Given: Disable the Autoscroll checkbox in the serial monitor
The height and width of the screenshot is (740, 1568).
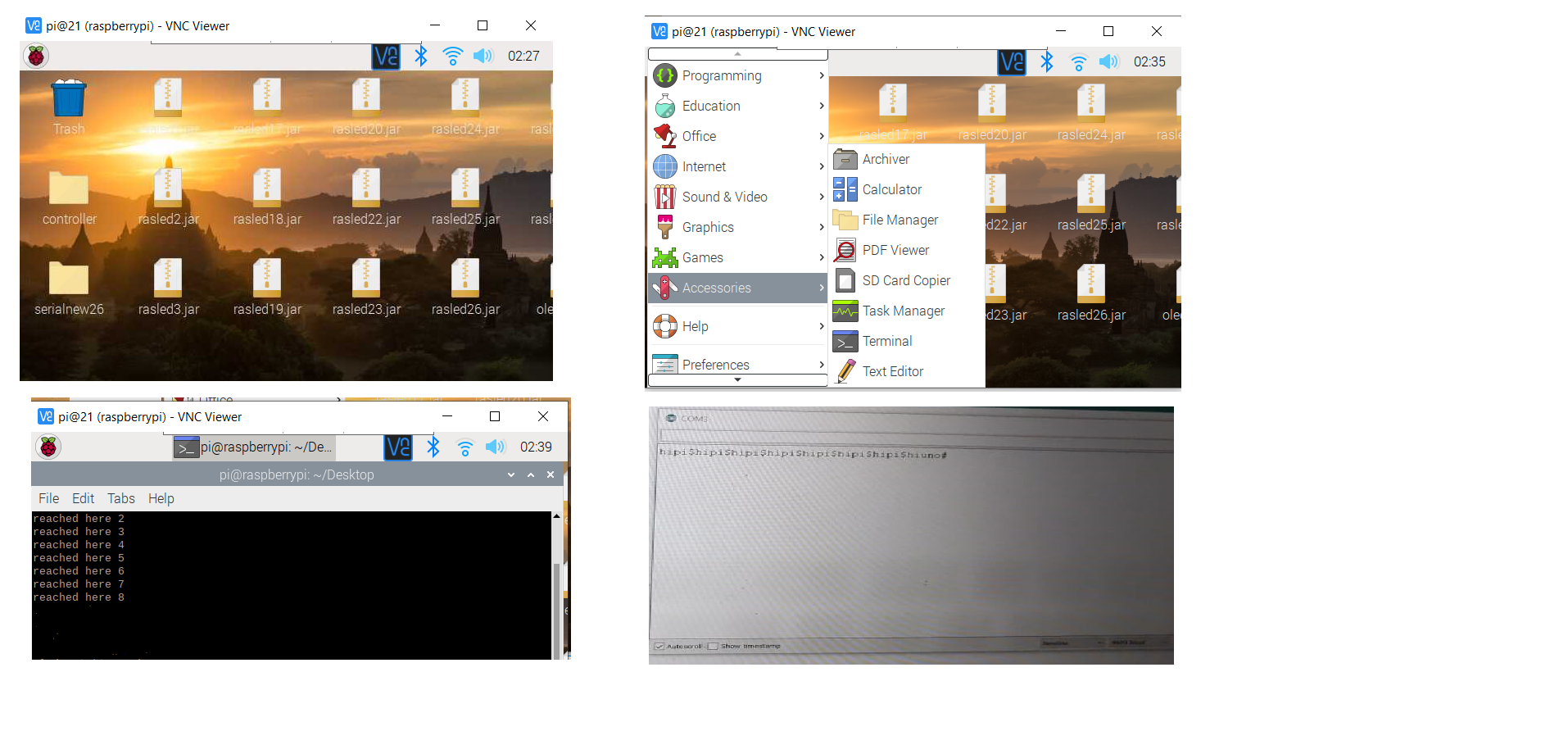Looking at the screenshot, I should (659, 646).
